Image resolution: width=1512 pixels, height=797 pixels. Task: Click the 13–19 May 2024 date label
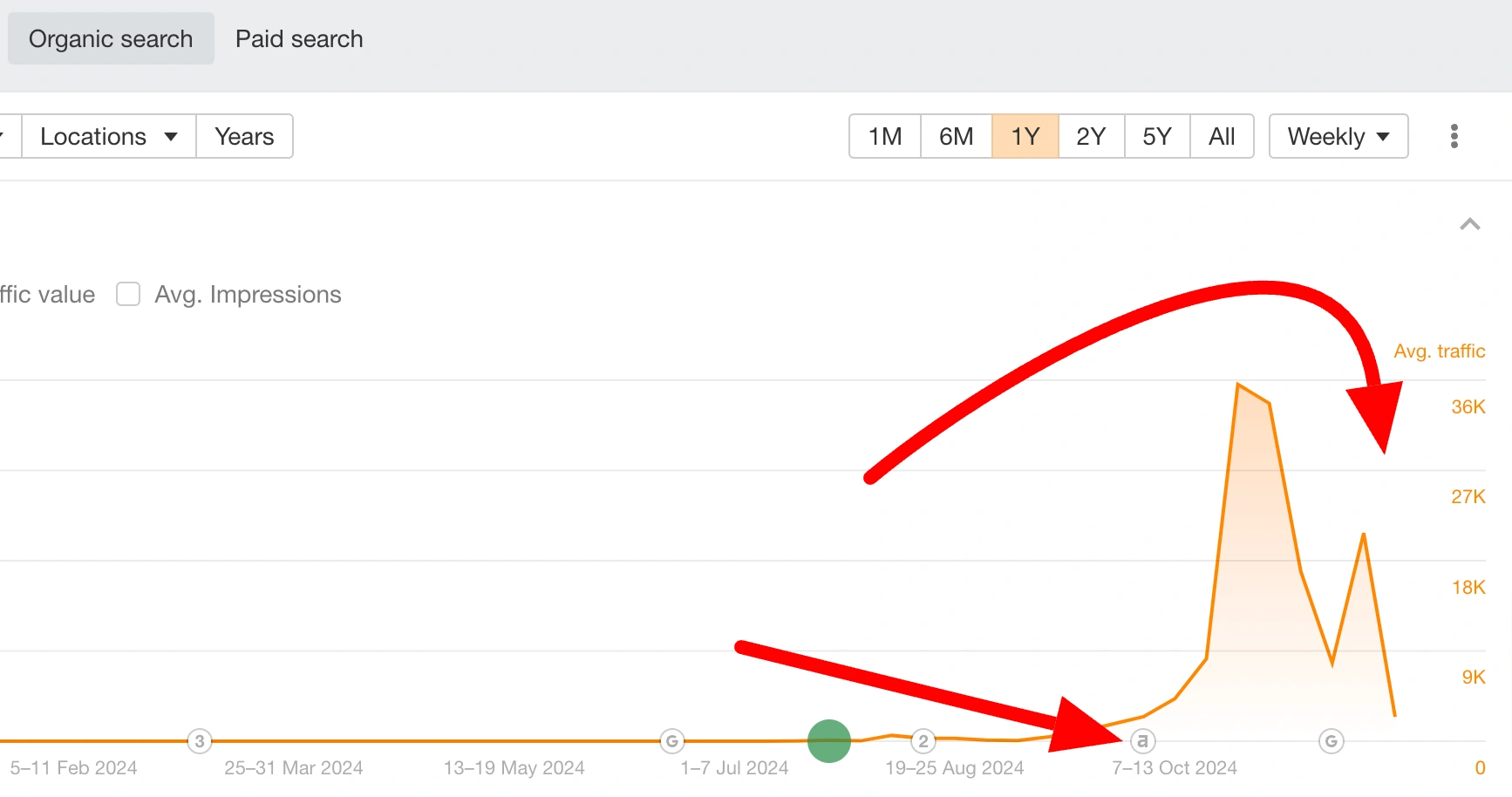point(514,767)
